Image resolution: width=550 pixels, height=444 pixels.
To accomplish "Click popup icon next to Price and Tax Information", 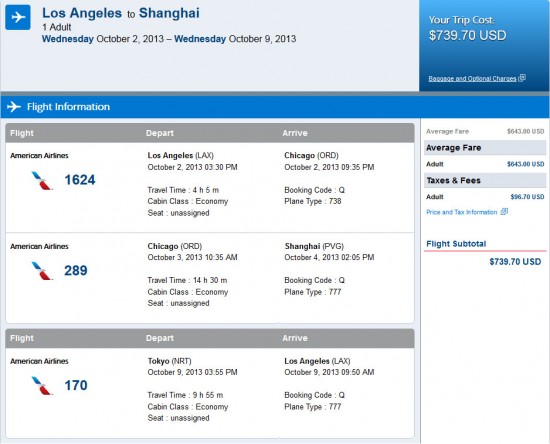I will (504, 211).
